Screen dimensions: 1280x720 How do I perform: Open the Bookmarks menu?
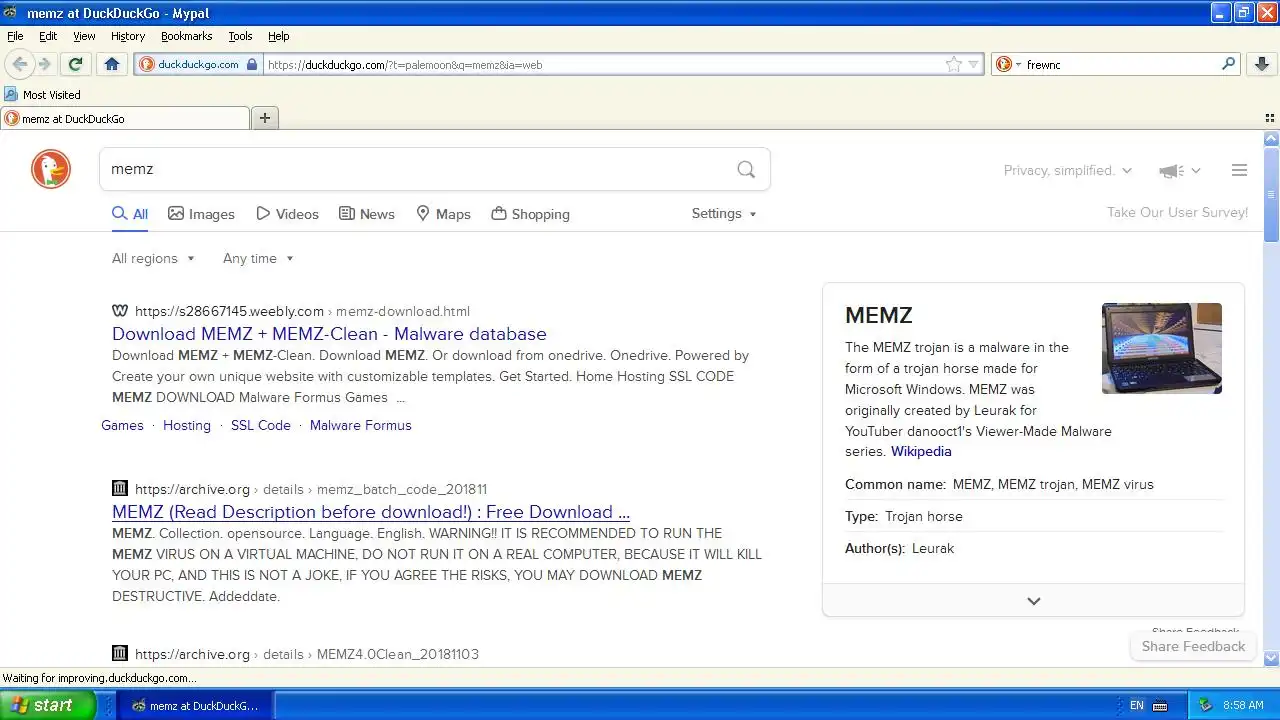[186, 36]
